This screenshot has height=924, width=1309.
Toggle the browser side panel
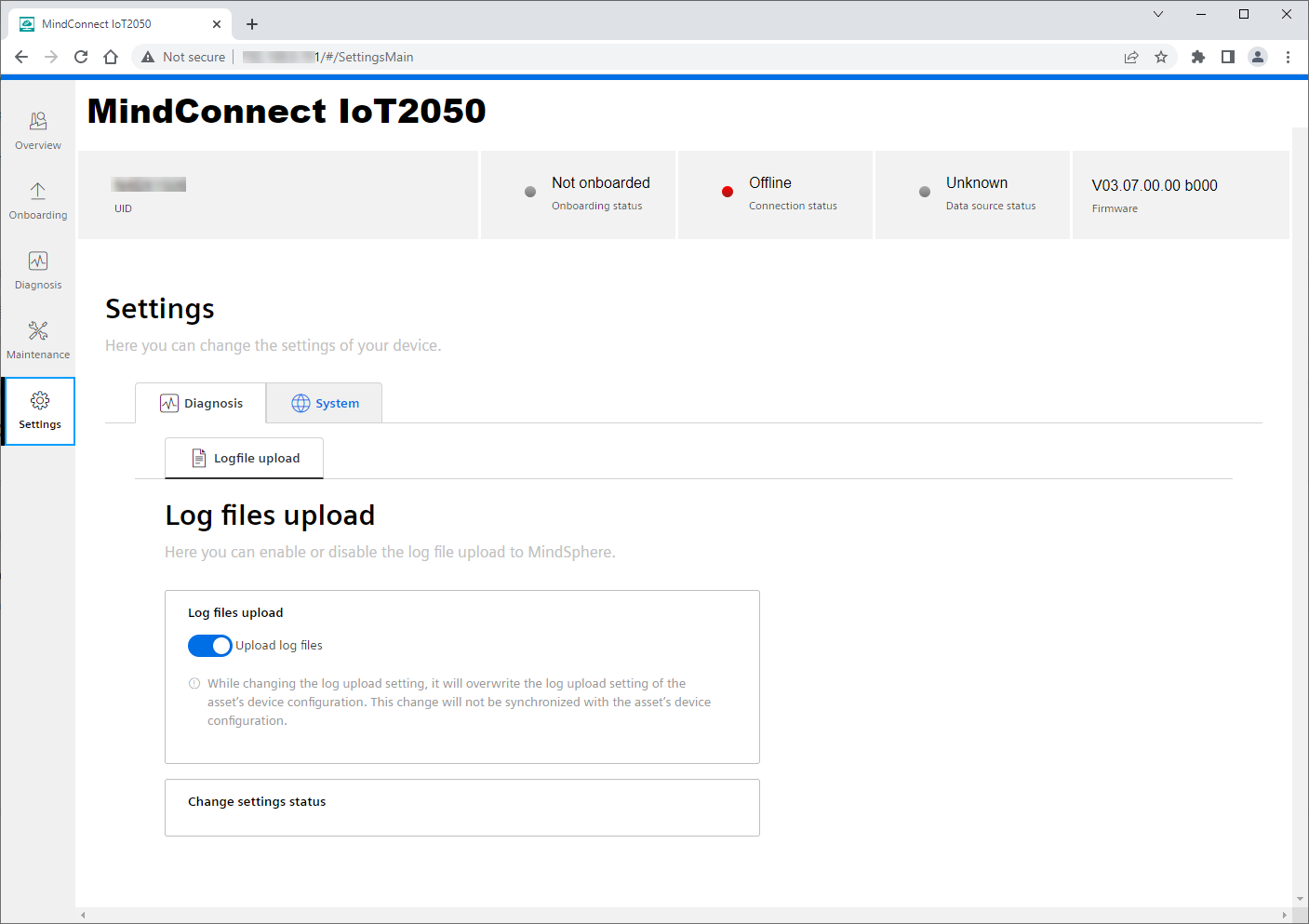(x=1228, y=57)
